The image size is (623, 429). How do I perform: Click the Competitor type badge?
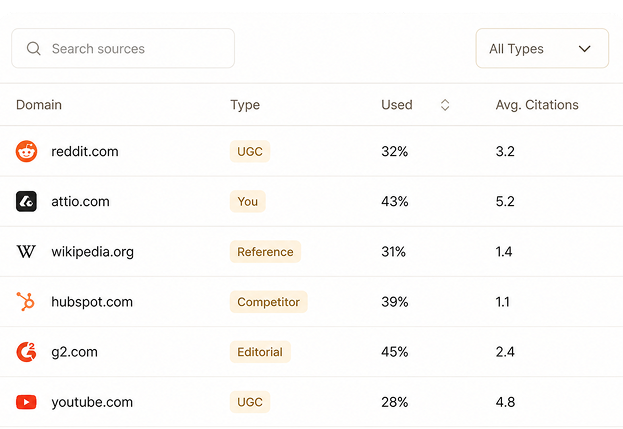coord(269,302)
